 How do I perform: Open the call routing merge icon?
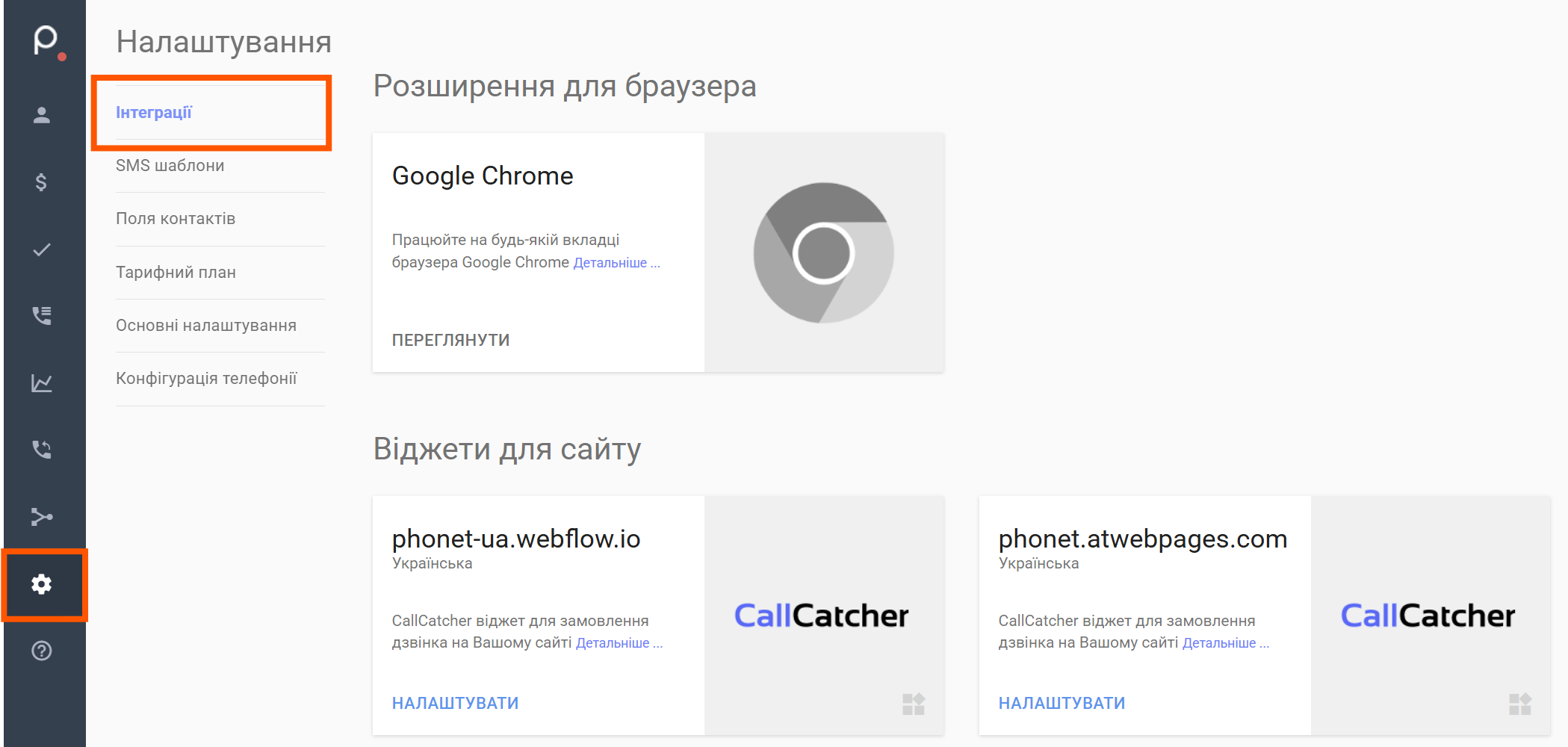pyautogui.click(x=42, y=517)
